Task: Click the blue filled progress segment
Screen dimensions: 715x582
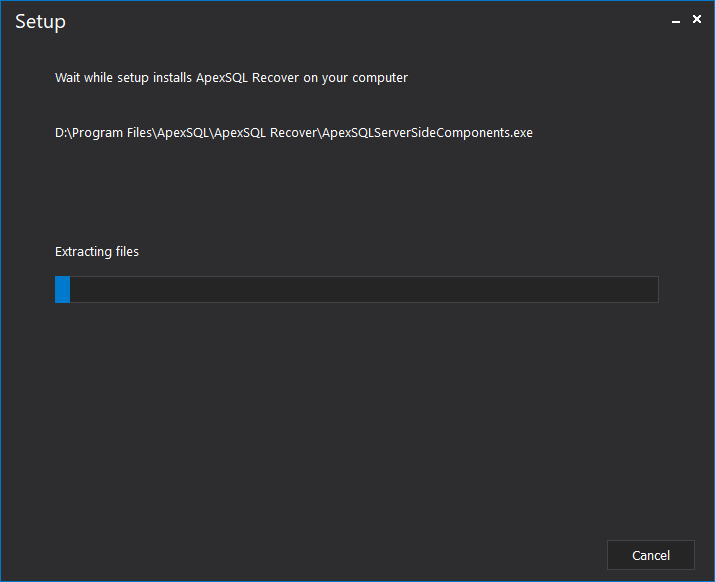Action: pos(62,289)
